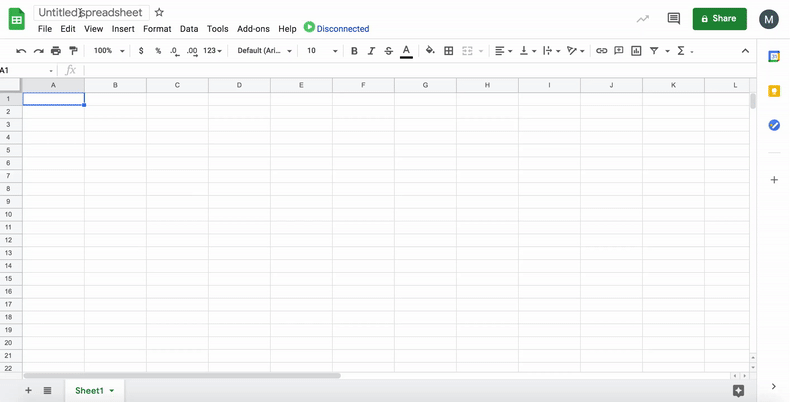Open the font size dropdown

pyautogui.click(x=321, y=51)
